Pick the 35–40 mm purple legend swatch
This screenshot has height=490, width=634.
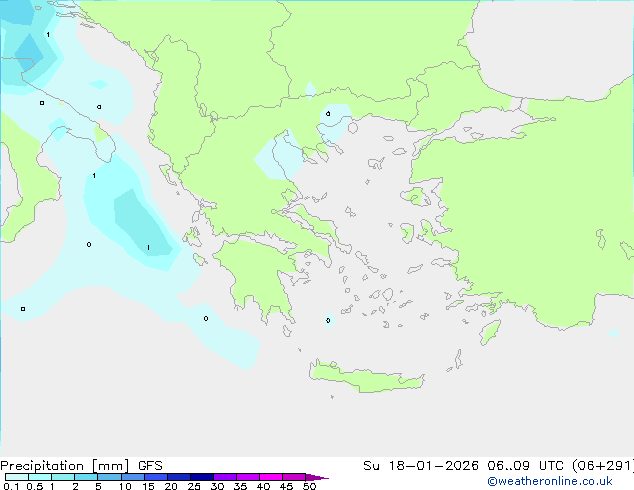point(248,477)
